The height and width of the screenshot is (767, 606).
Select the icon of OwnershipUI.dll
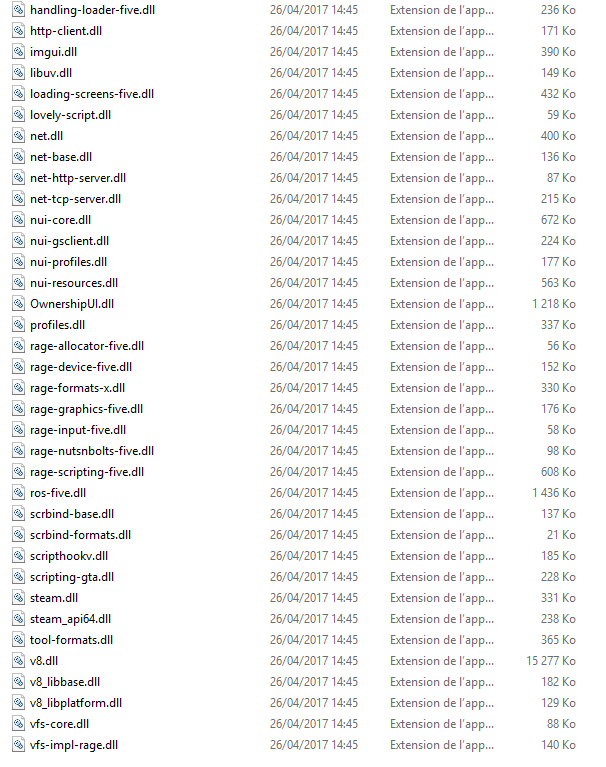click(18, 304)
